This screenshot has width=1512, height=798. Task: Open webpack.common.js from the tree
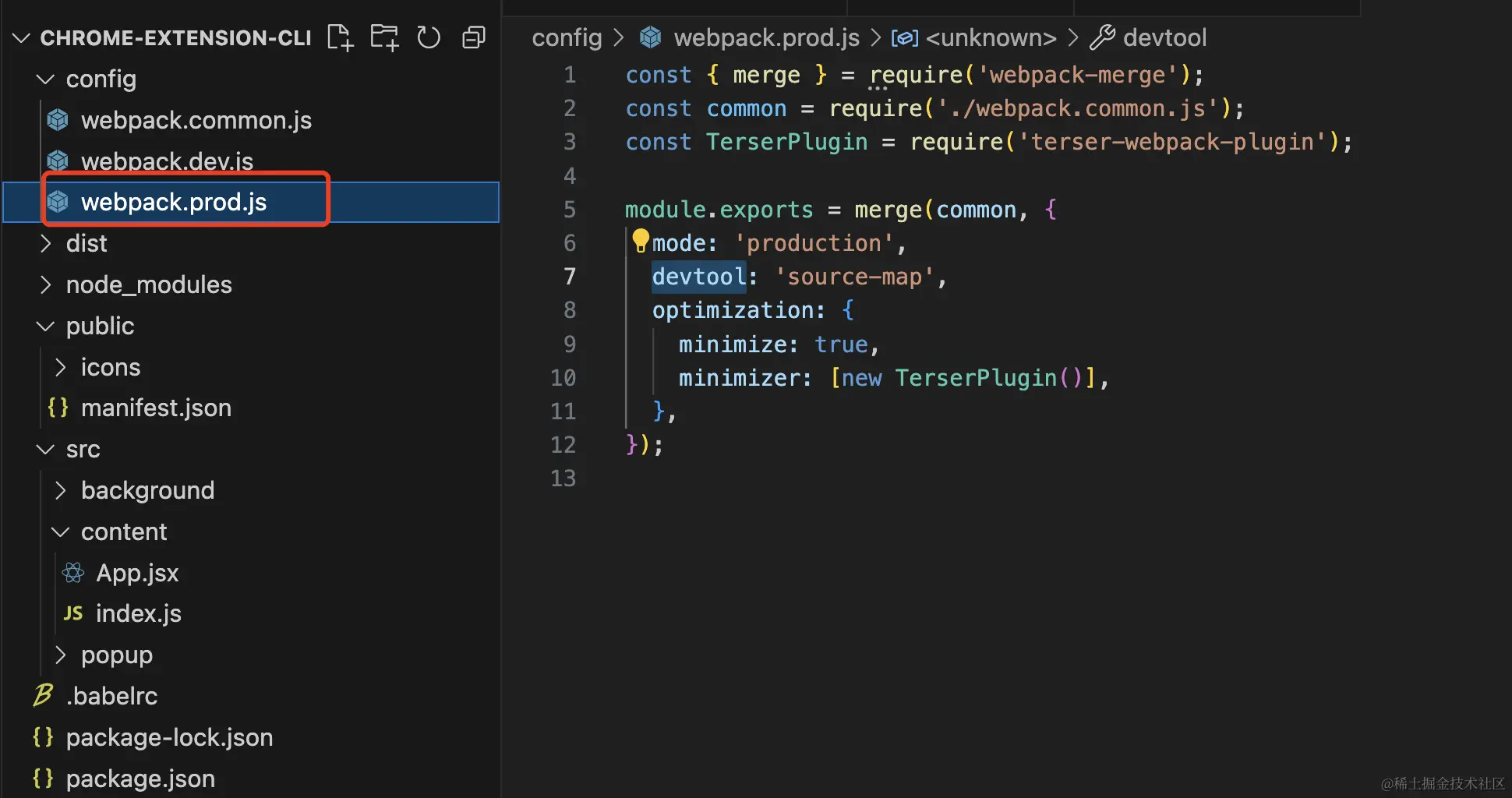(x=196, y=120)
